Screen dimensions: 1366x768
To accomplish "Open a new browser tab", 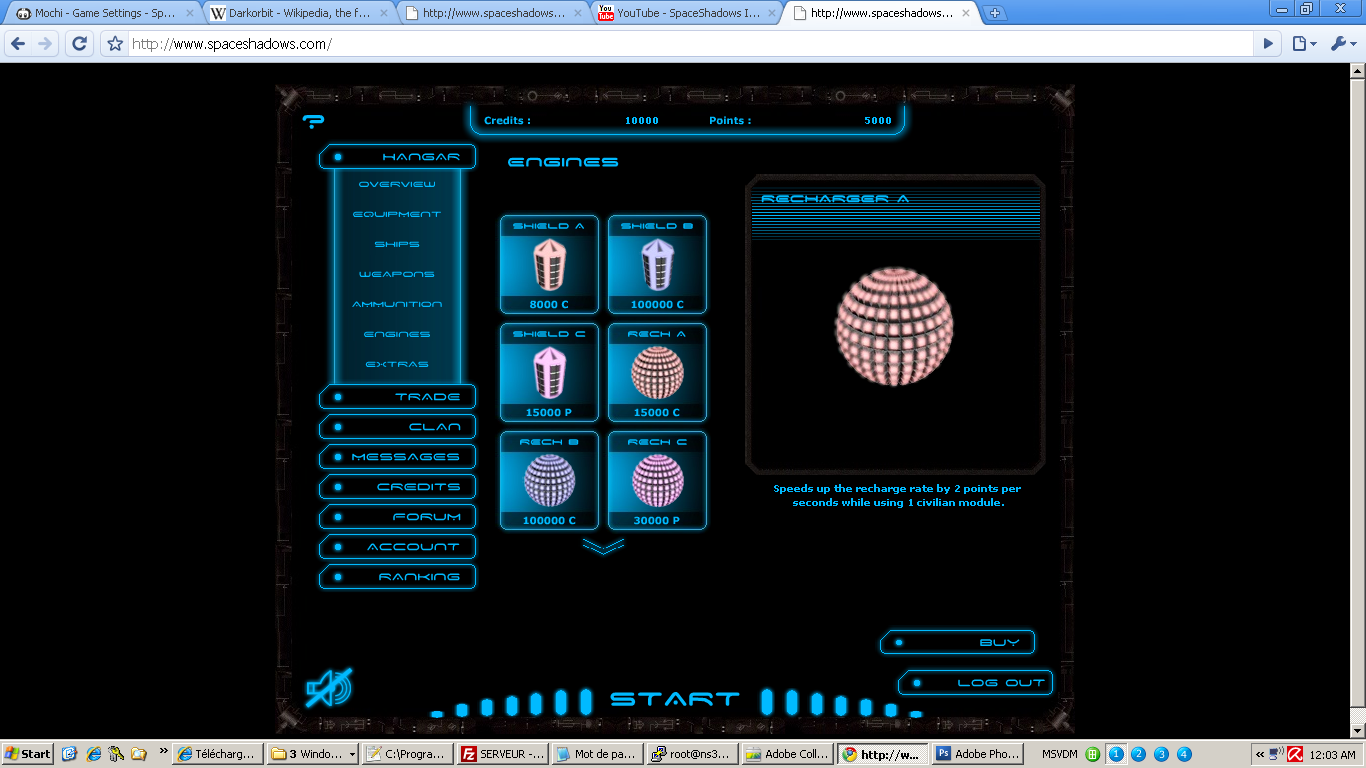I will click(994, 13).
